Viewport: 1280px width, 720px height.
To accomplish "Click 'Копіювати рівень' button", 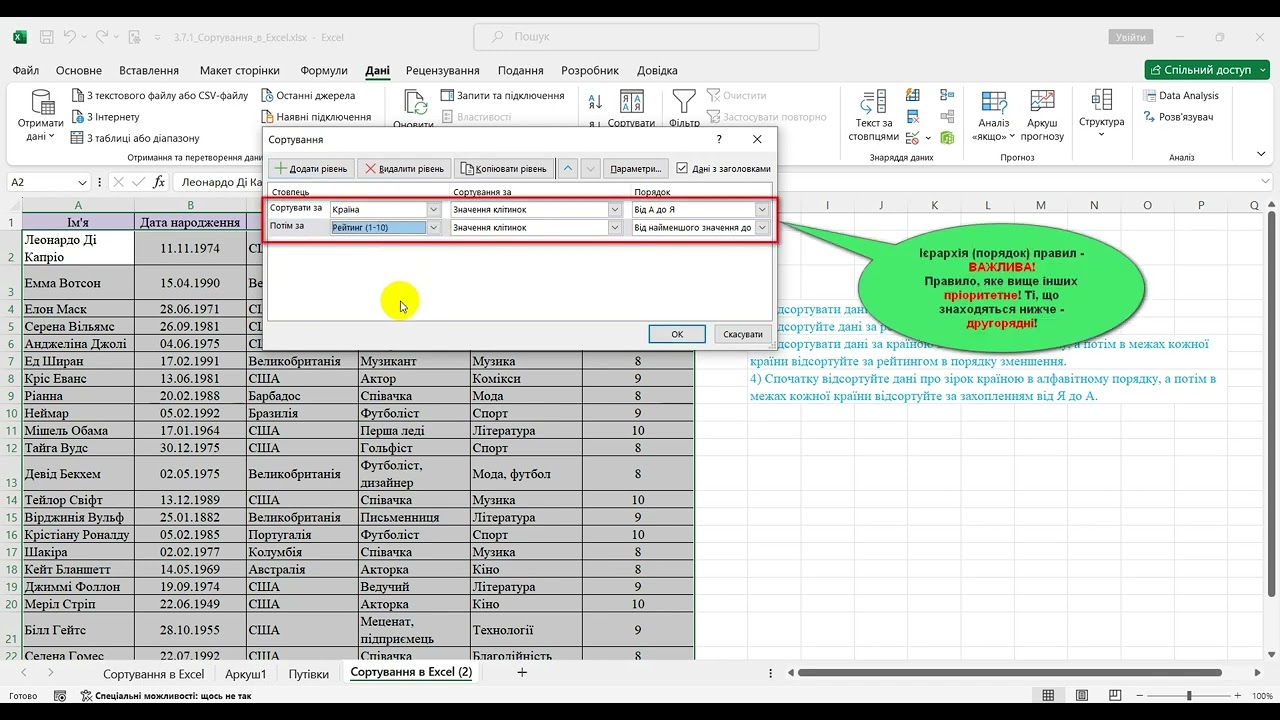I will click(505, 169).
